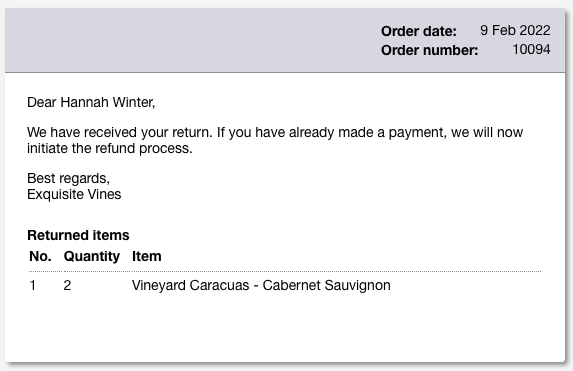Click the dotted divider under table headers
573x371 pixels.
pos(285,272)
